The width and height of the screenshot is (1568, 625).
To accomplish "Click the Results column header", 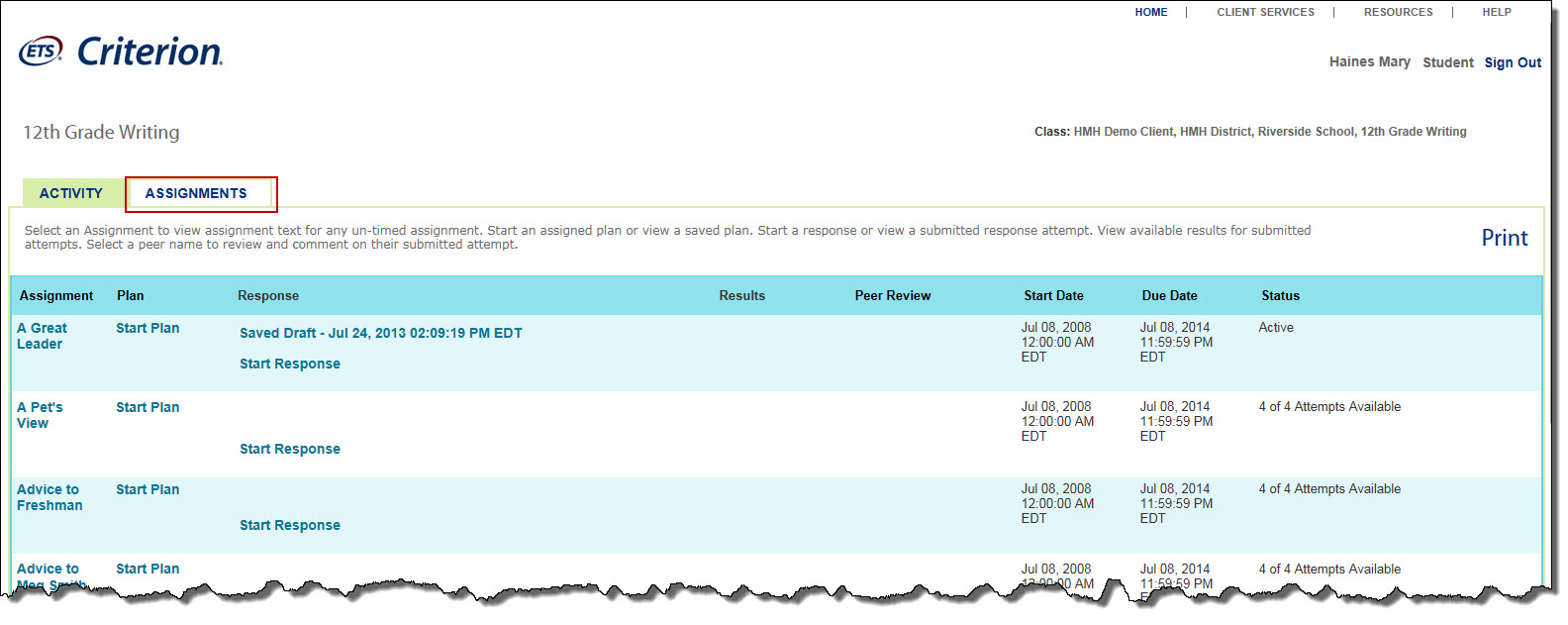I will tap(742, 295).
